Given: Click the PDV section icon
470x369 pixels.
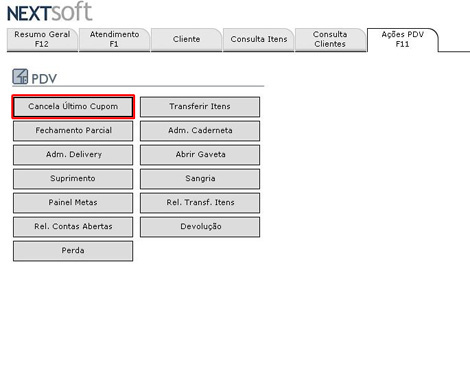Looking at the screenshot, I should click(x=20, y=77).
